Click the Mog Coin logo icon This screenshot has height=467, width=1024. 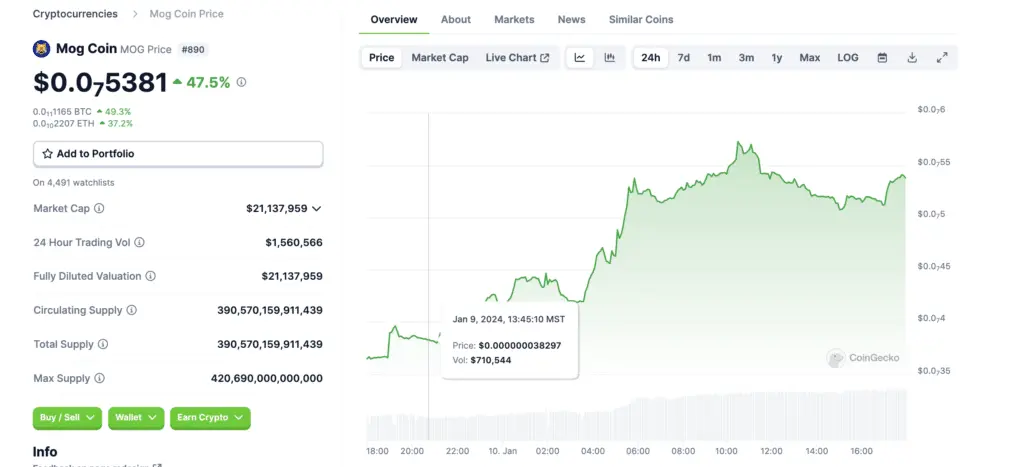click(x=42, y=49)
